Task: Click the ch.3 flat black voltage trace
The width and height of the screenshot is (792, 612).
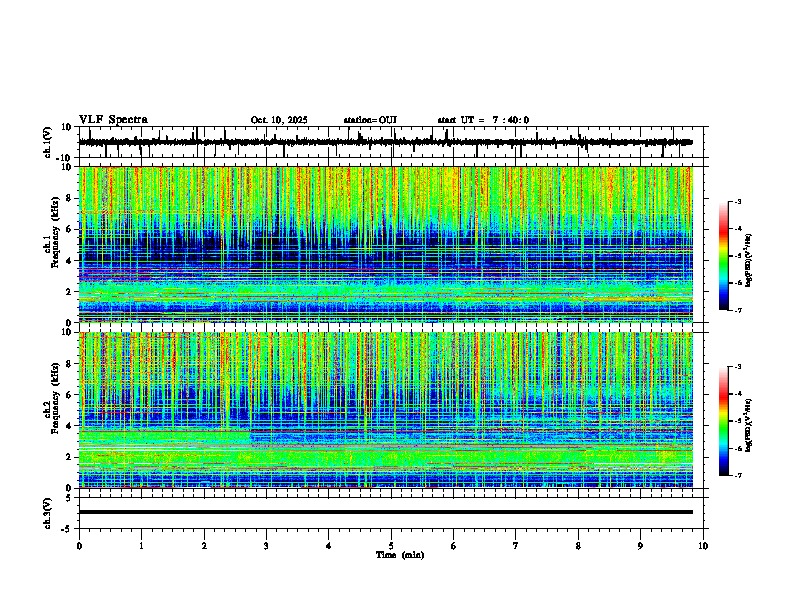Action: coord(385,512)
